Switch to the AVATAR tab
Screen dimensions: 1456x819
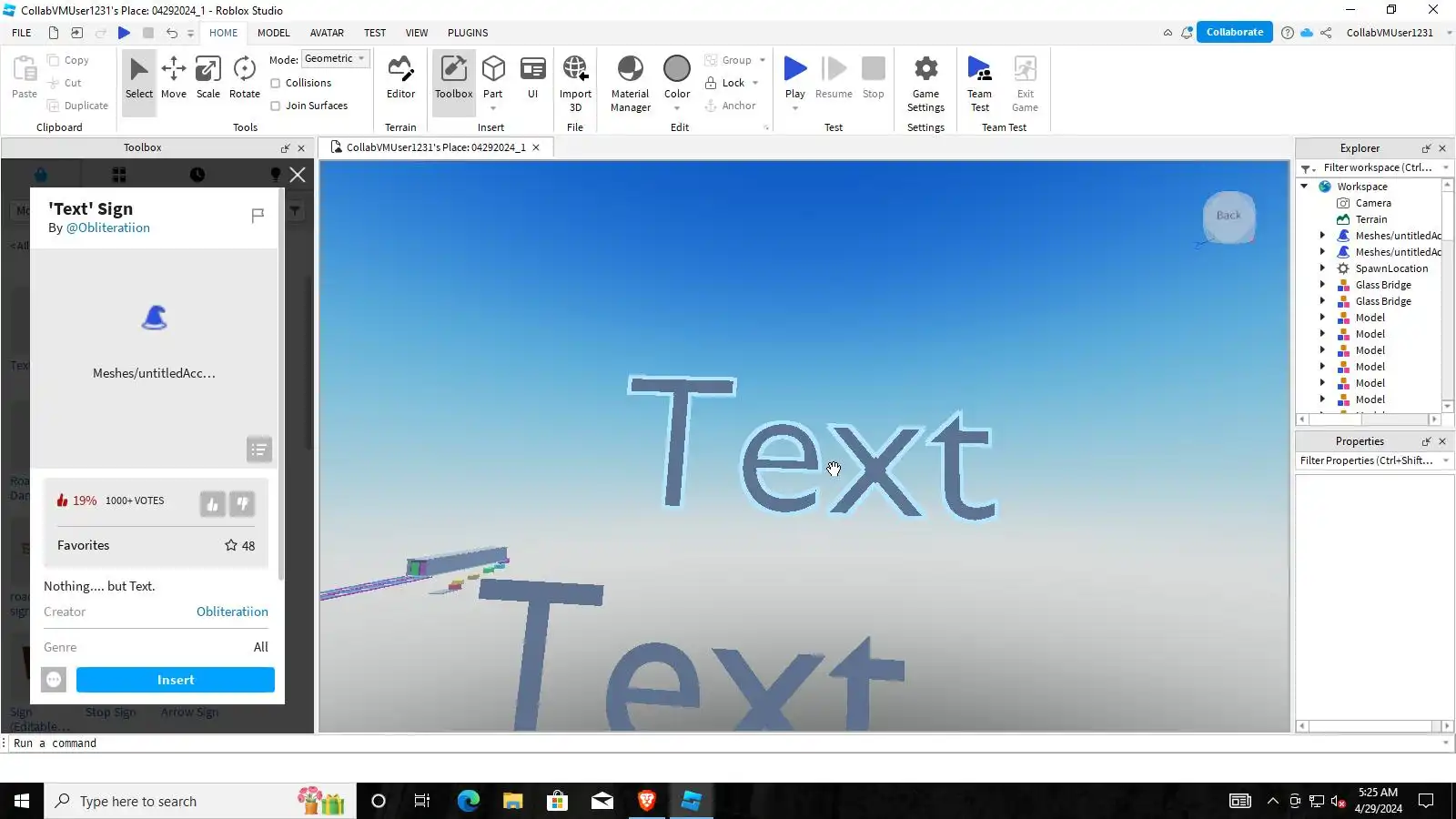pyautogui.click(x=327, y=33)
